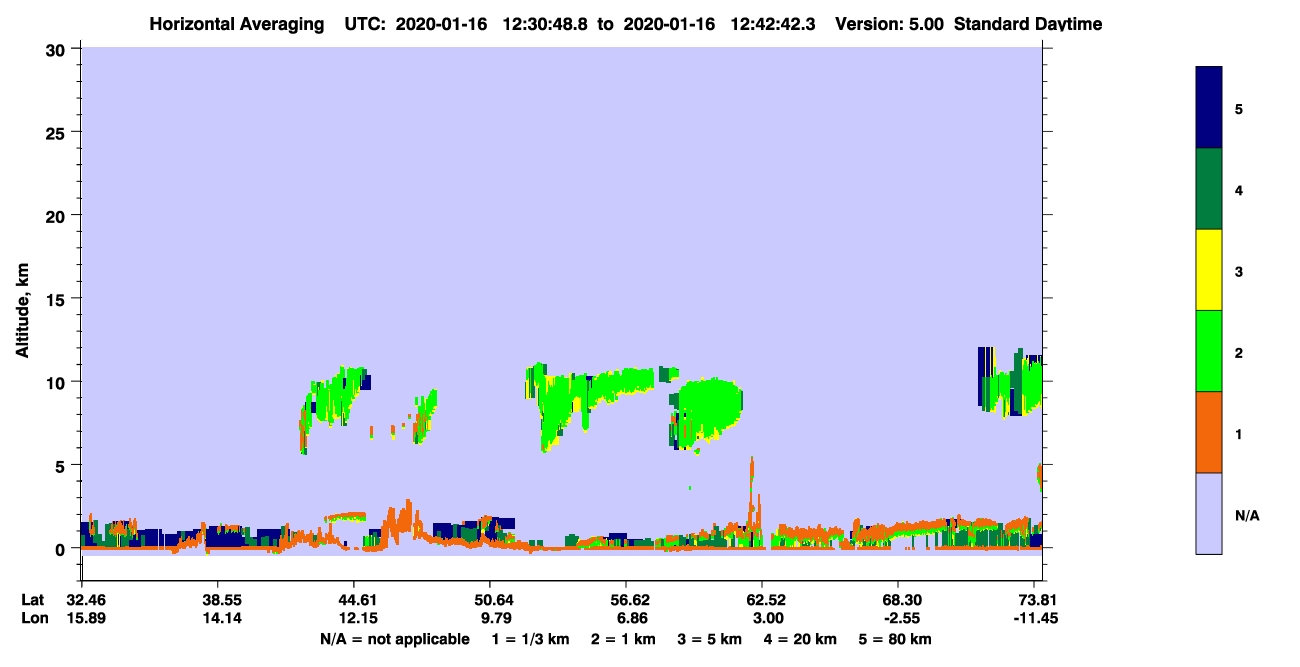Click the altitude tick label 30
Screen dimensions: 1300x667
(58, 49)
